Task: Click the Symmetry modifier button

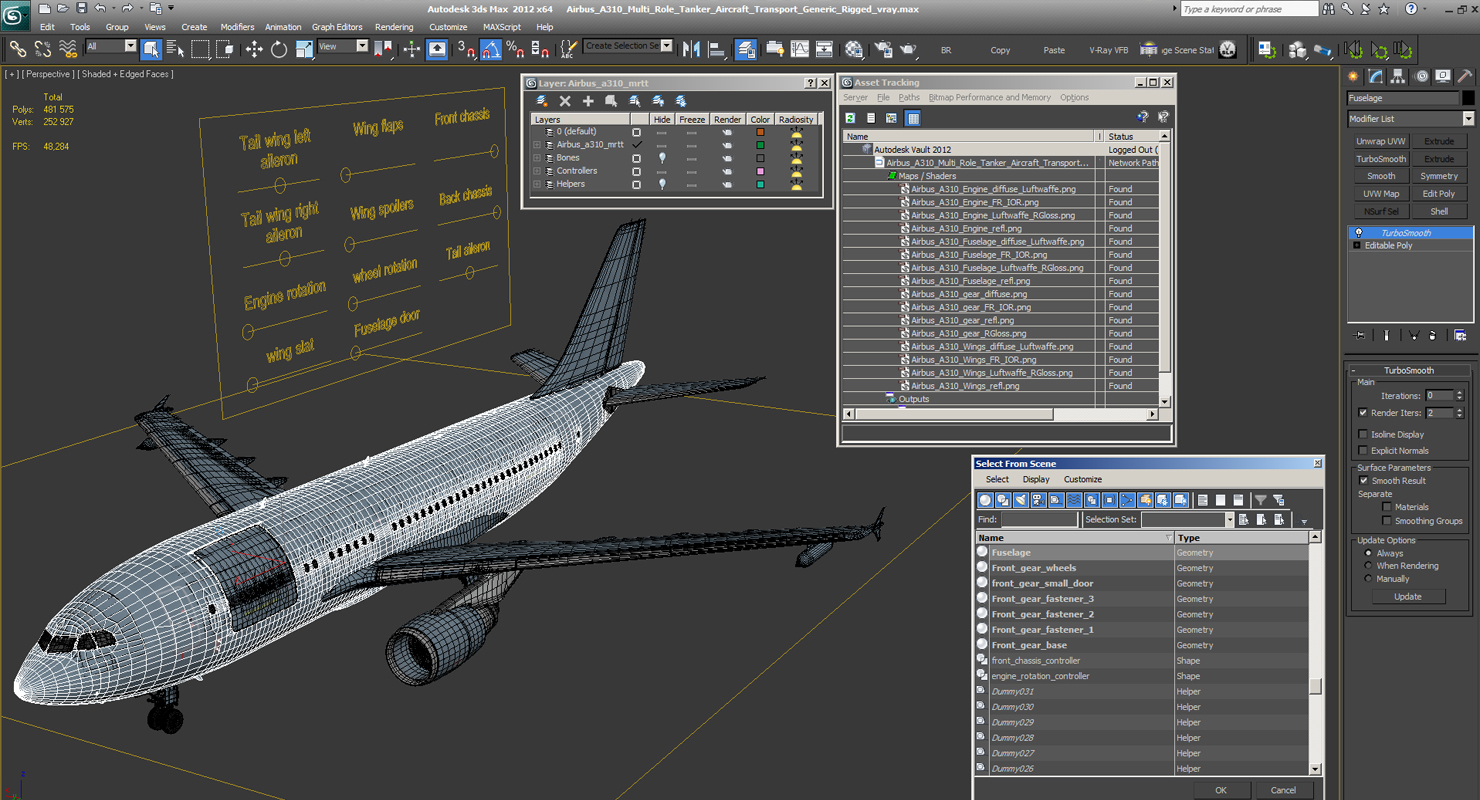Action: 1439,176
